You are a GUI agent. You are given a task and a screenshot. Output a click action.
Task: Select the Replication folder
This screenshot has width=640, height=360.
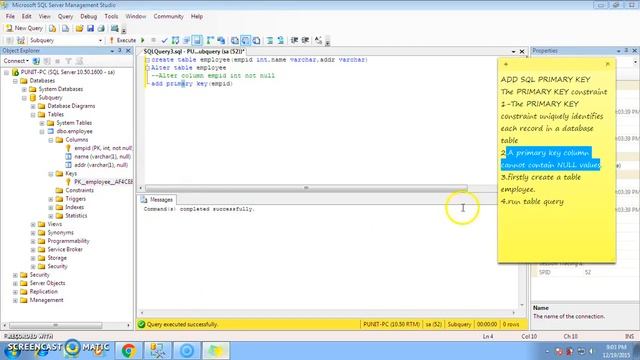click(x=39, y=292)
